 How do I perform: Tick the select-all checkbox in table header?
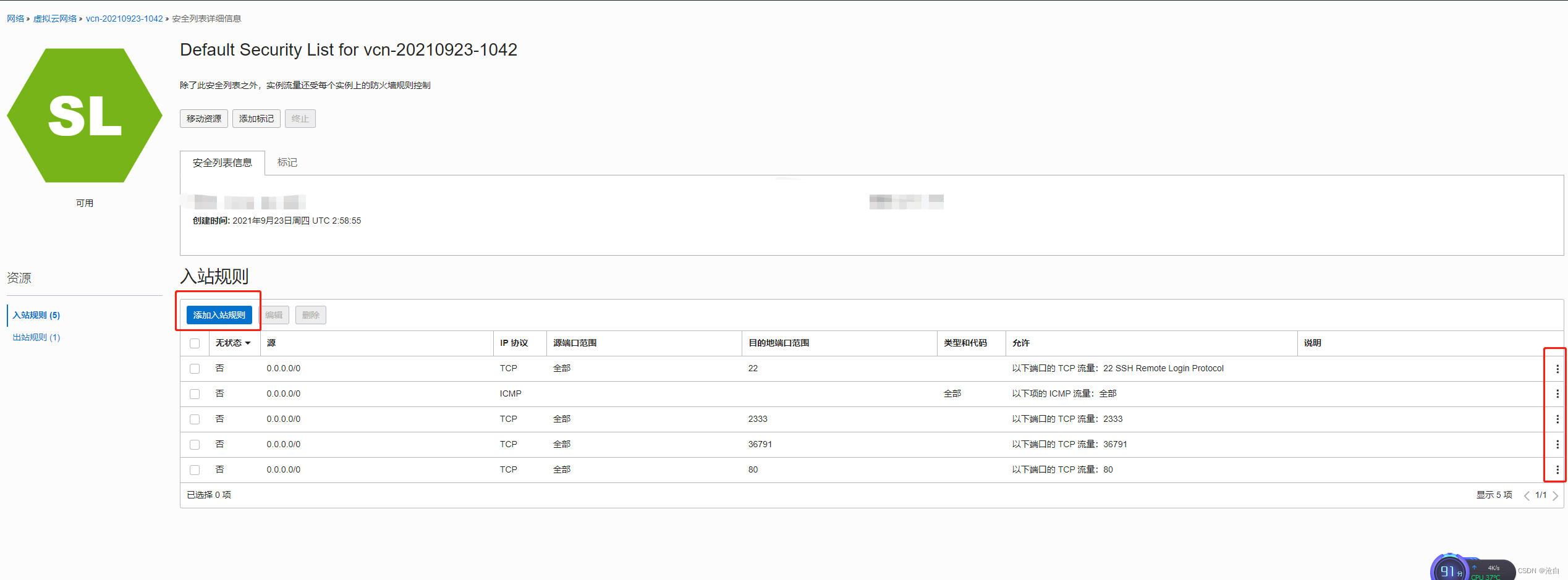tap(195, 343)
